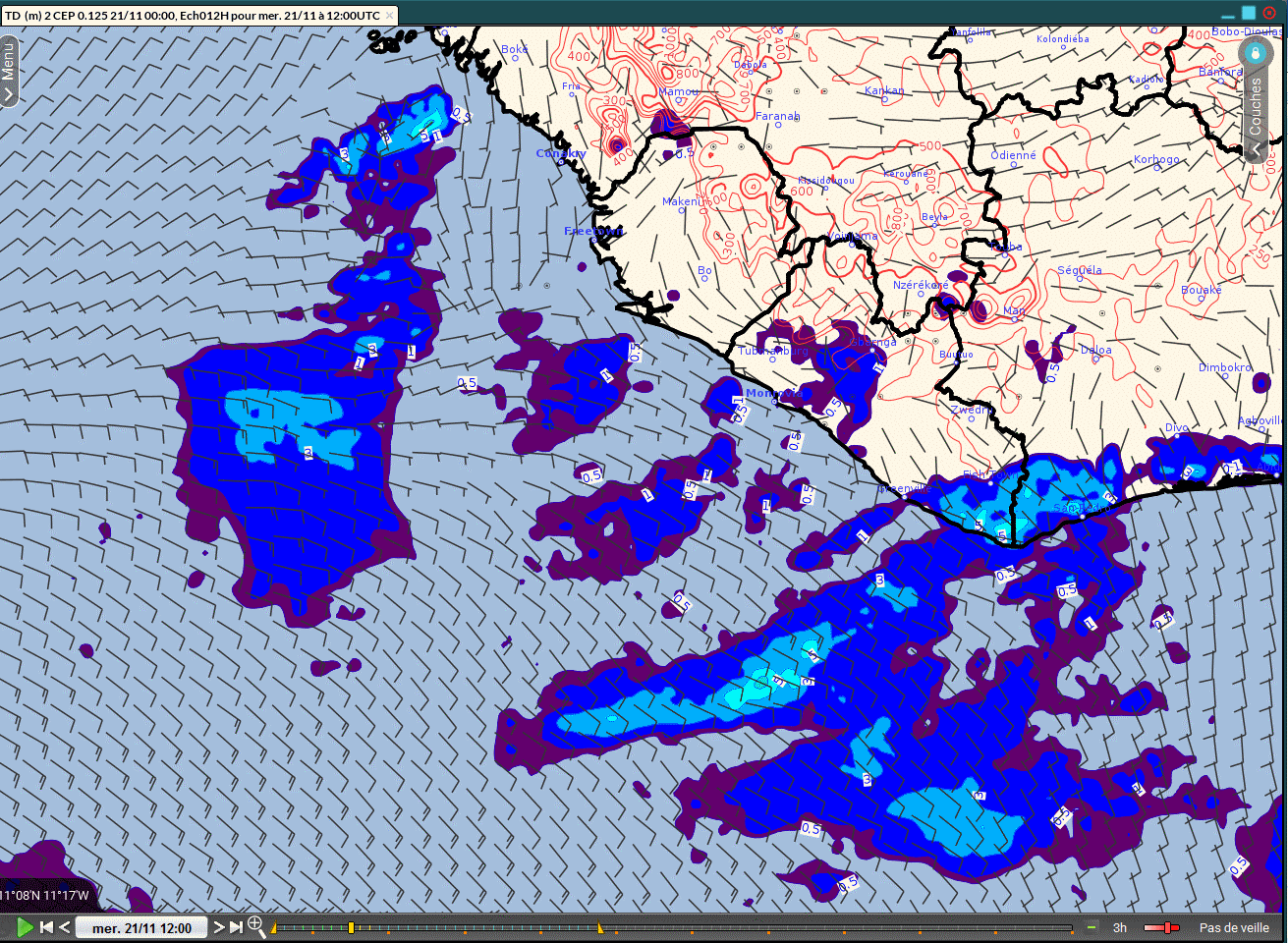
Task: Jump to the last time step
Action: 236,927
